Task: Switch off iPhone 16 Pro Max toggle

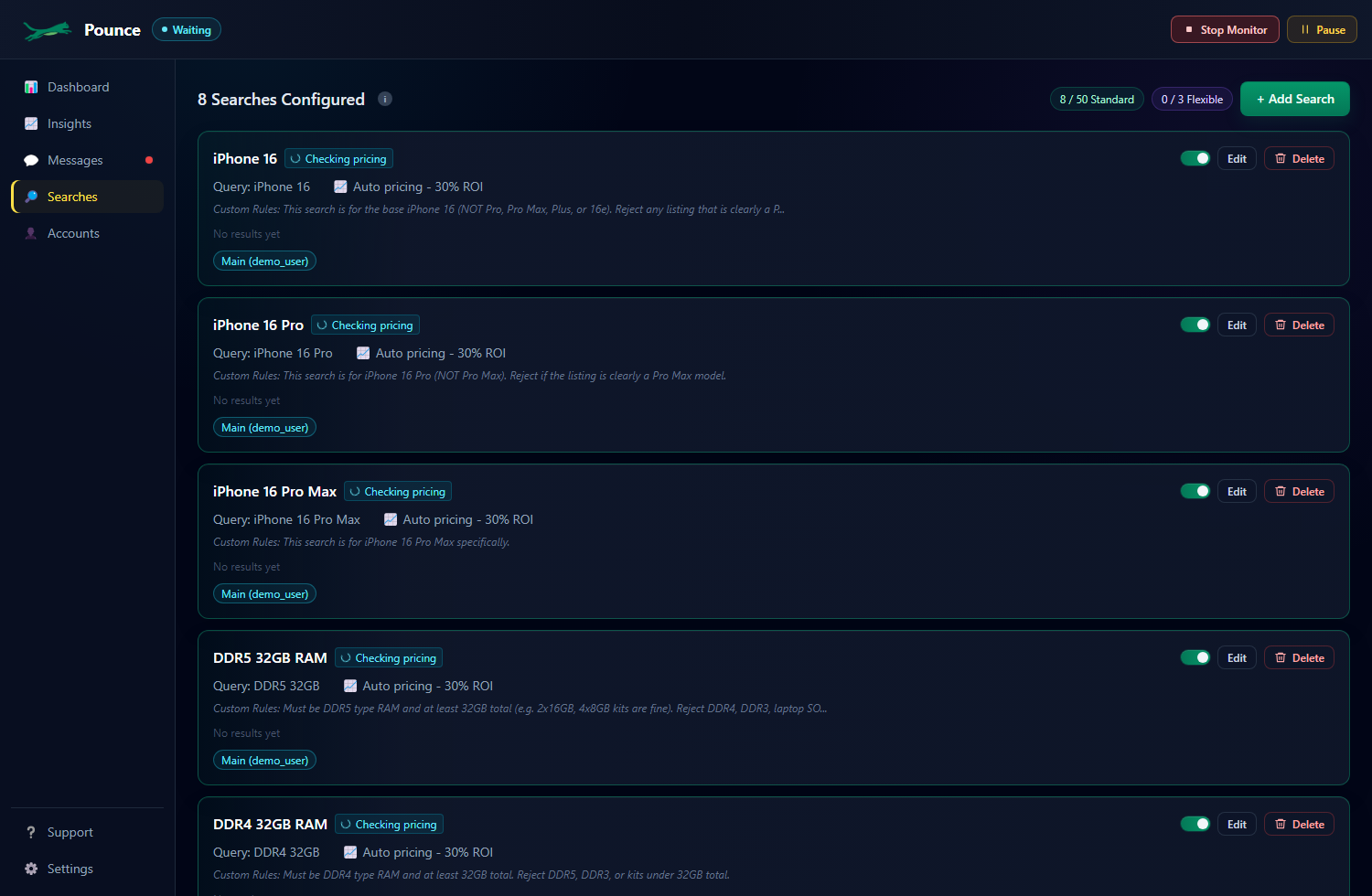Action: pos(1195,491)
